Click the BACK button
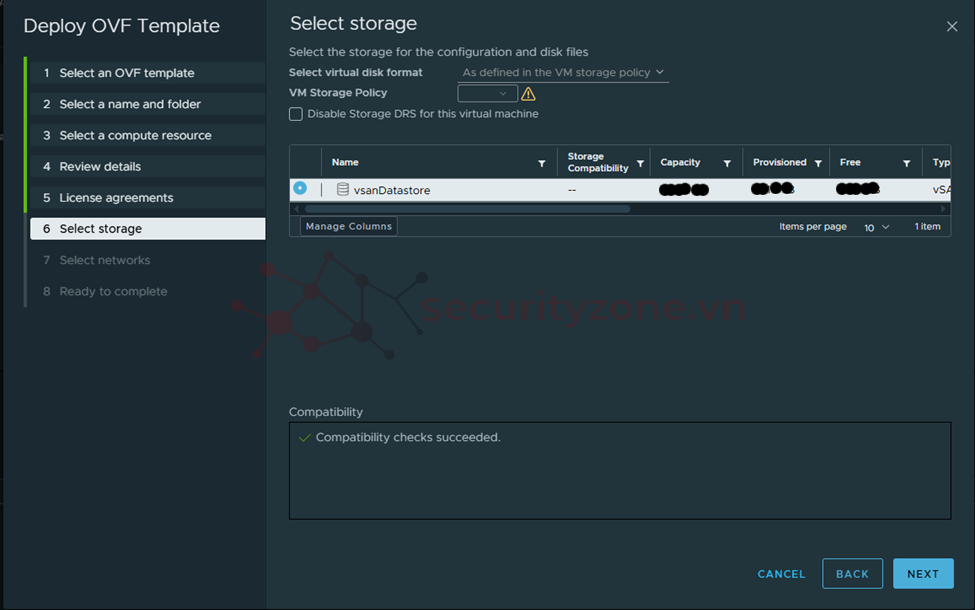975x610 pixels. coord(852,574)
